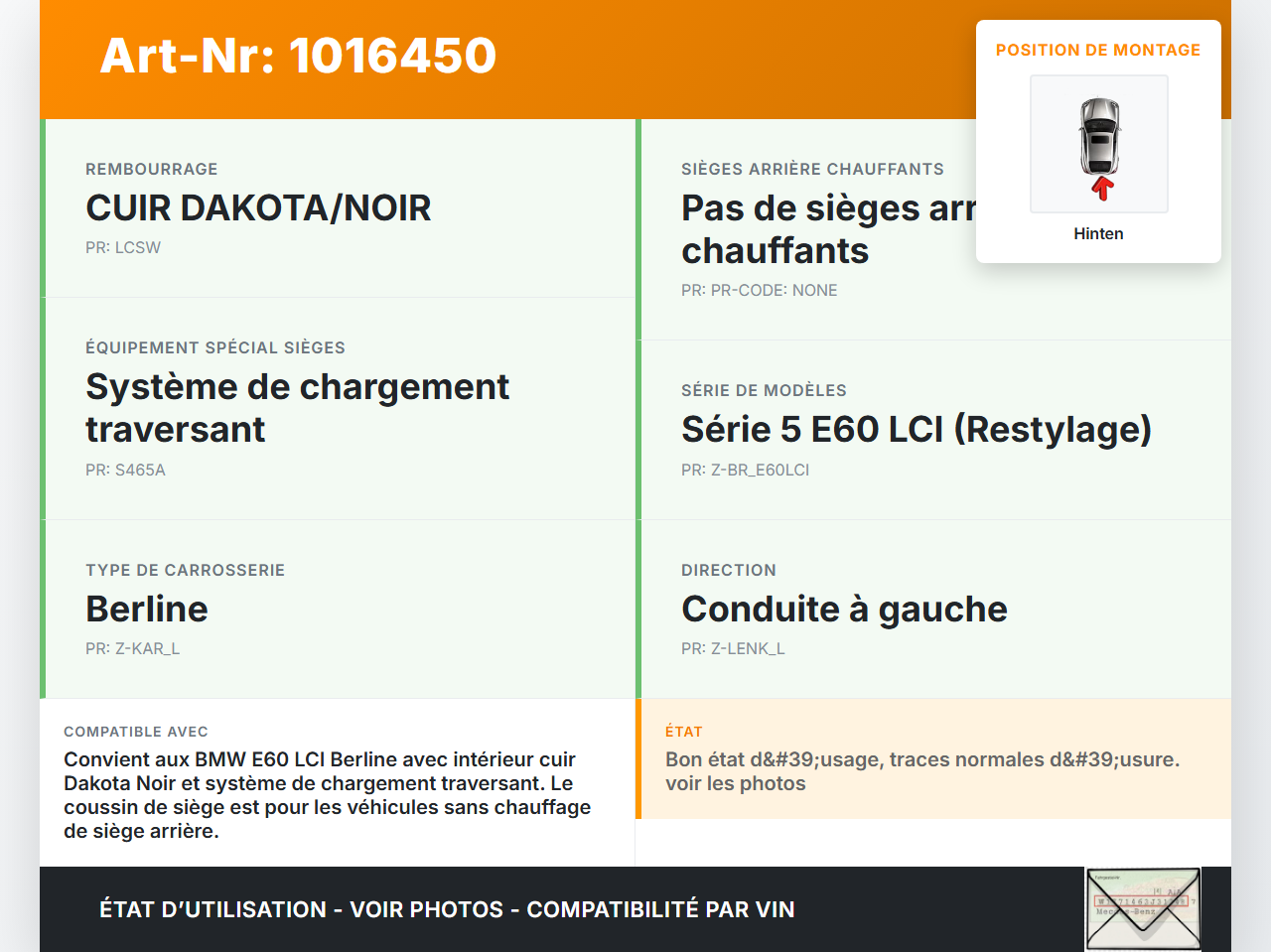Click the PR: Z-BR_E60LCI code

point(746,470)
